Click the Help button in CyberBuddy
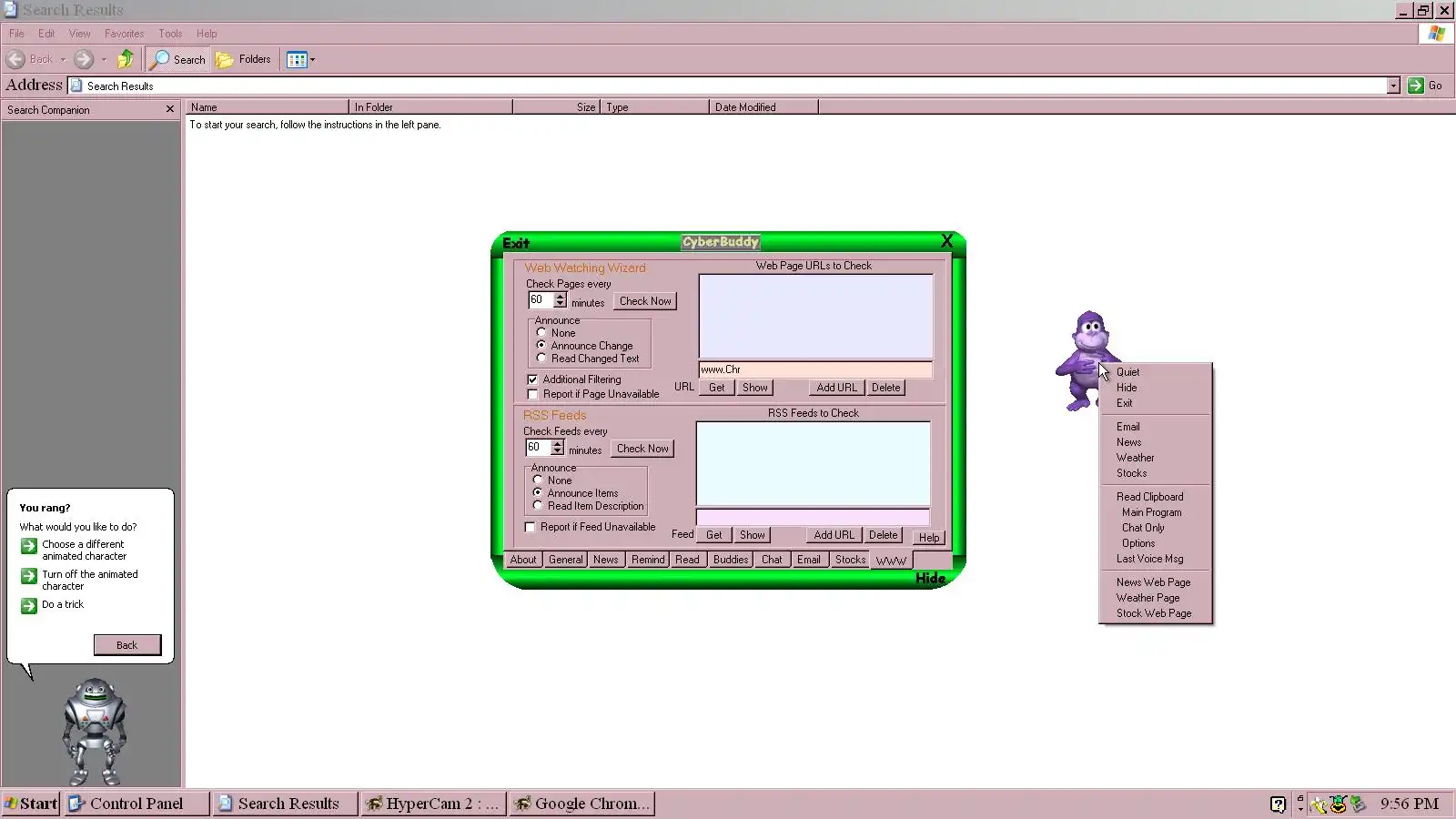Image resolution: width=1456 pixels, height=819 pixels. 928,538
